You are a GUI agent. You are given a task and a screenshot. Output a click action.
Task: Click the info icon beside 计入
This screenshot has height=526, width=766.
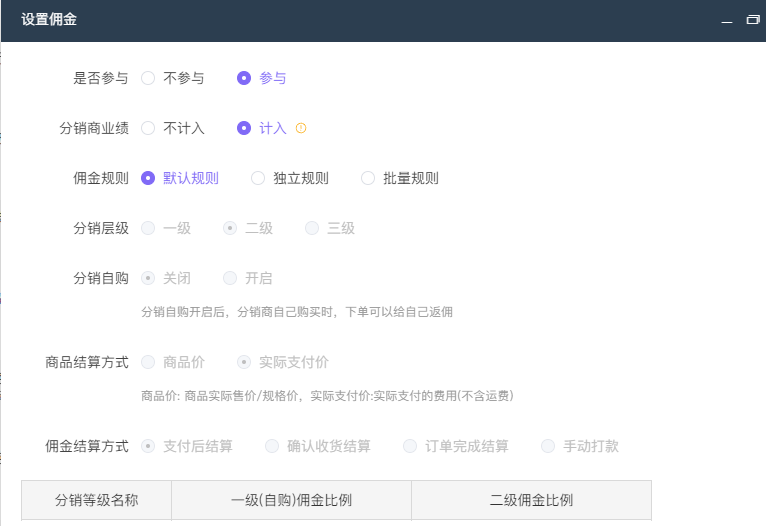click(x=301, y=128)
